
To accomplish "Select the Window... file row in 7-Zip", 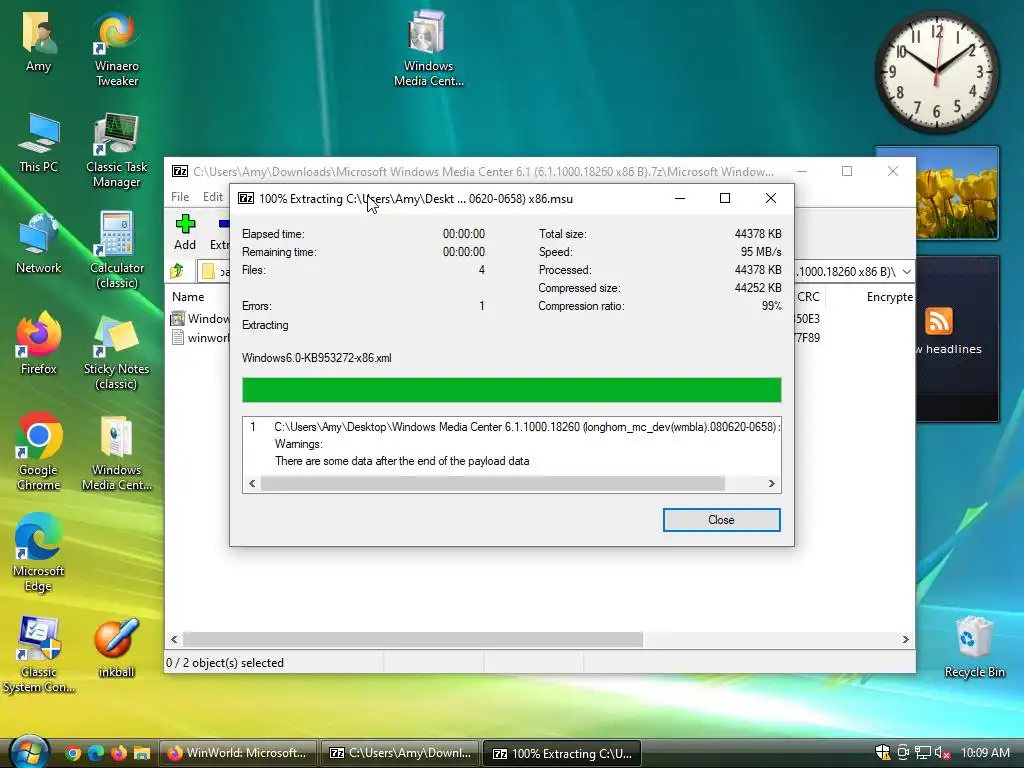I will click(x=200, y=319).
